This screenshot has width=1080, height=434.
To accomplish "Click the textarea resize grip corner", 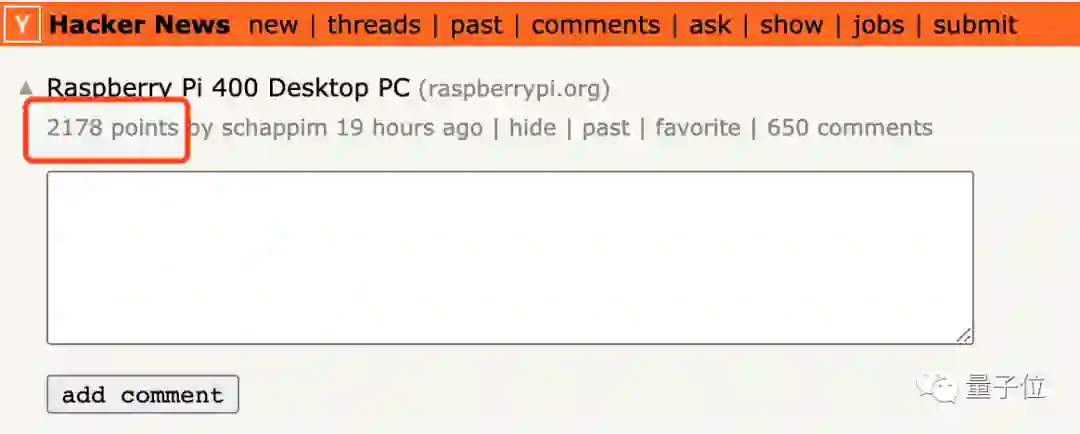I will [964, 335].
